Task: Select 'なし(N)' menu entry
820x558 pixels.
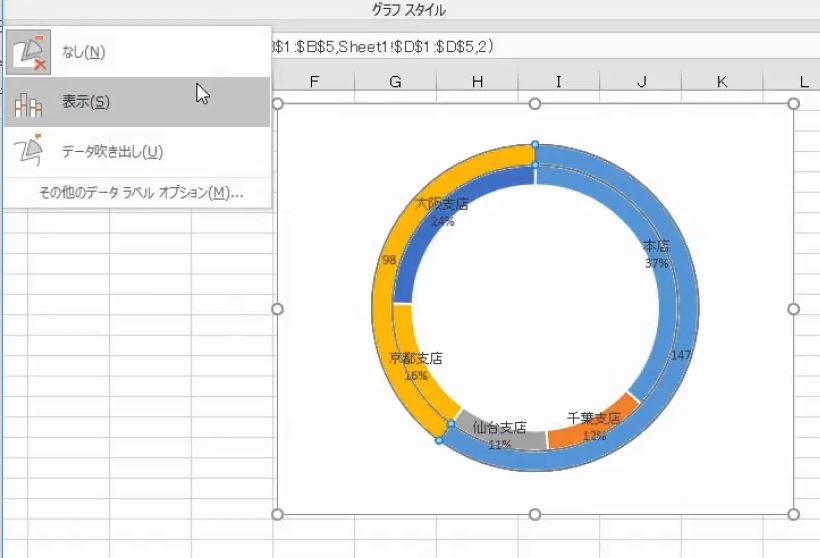Action: pyautogui.click(x=138, y=52)
